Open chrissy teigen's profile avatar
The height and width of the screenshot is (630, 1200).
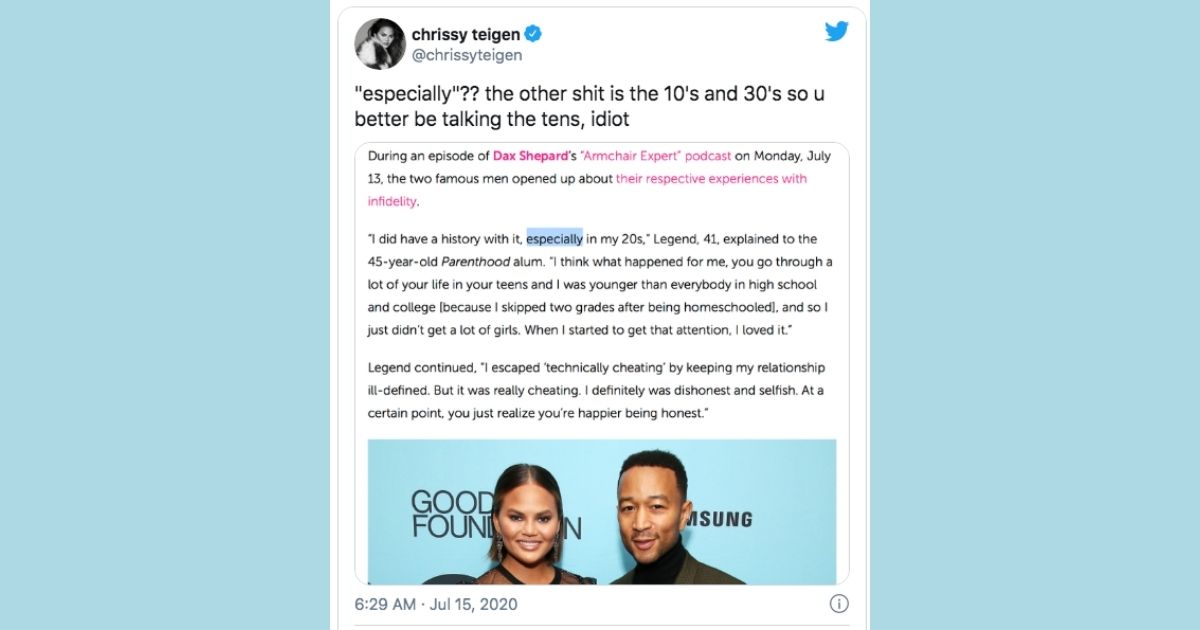click(x=380, y=44)
